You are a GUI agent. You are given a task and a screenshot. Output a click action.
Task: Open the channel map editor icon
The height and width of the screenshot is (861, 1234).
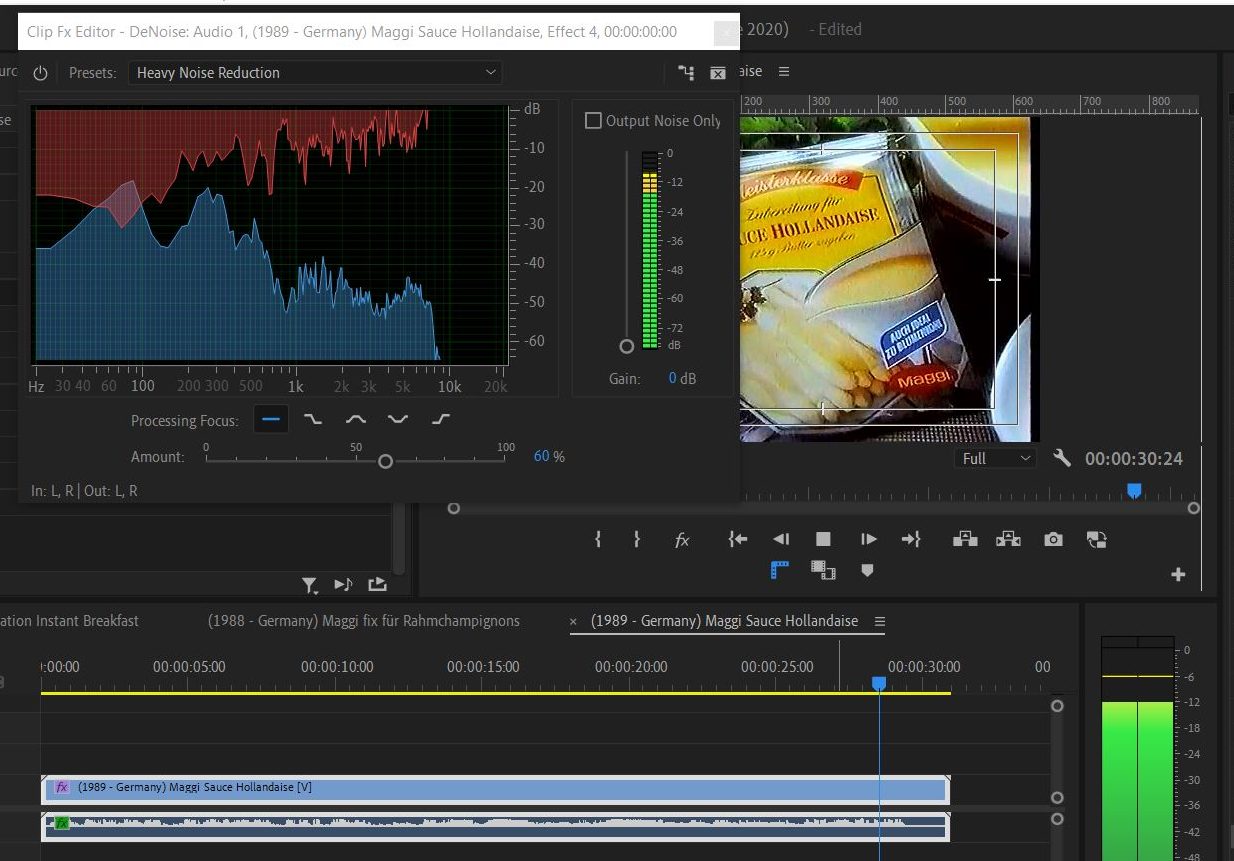pos(686,72)
